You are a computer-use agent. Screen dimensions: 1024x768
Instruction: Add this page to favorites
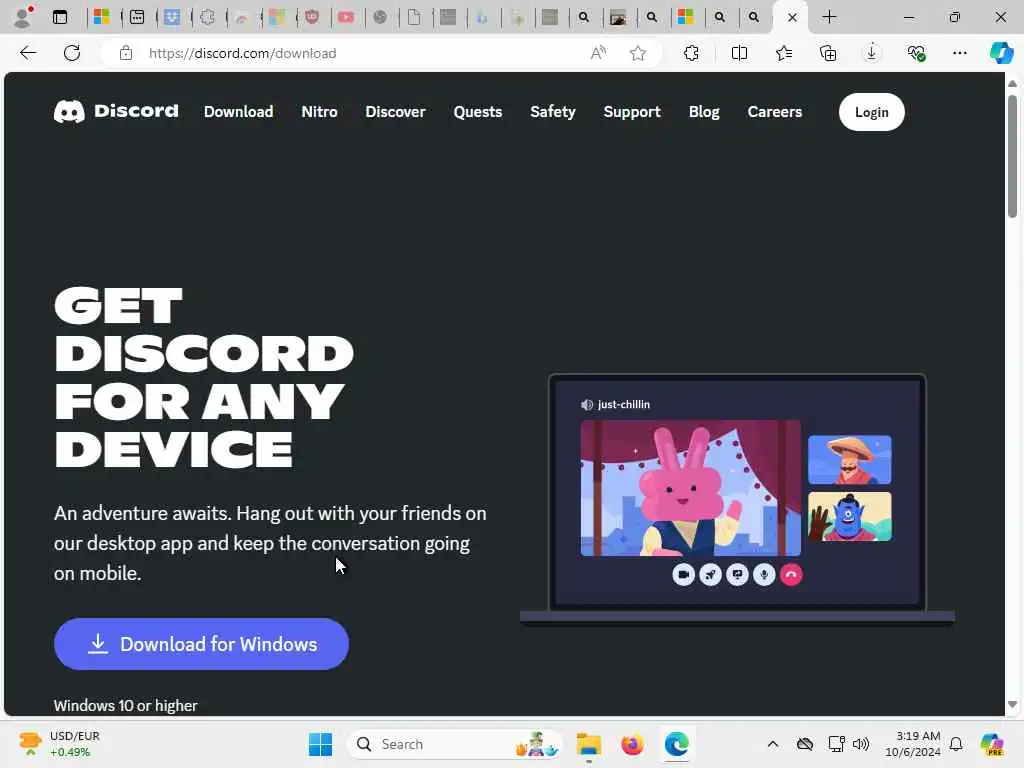(638, 53)
